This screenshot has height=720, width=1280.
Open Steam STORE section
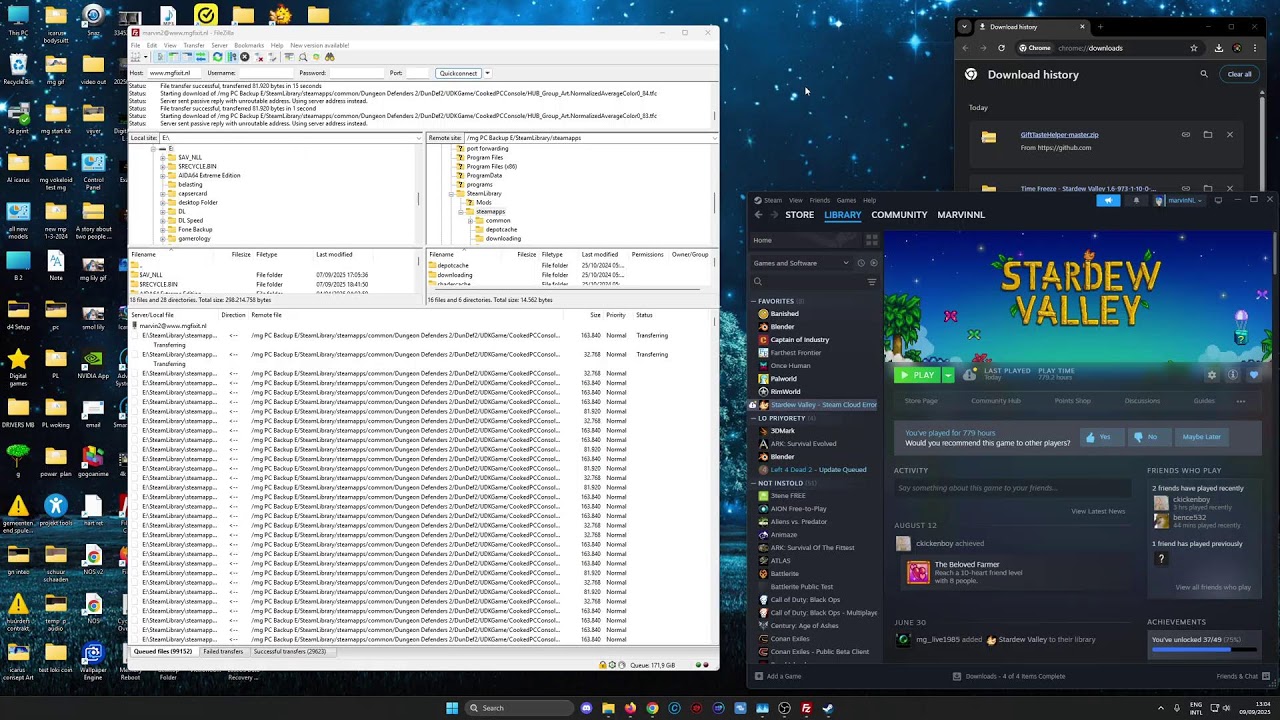click(x=799, y=215)
